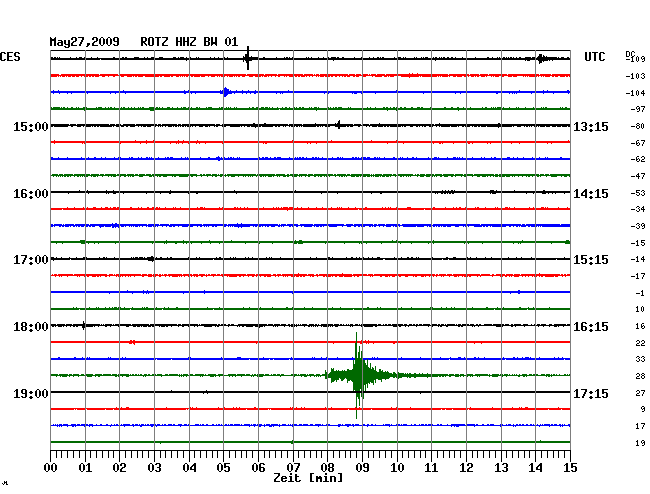The image size is (650, 494).
Task: Click minute tick label 01
Action: pyautogui.click(x=85, y=468)
